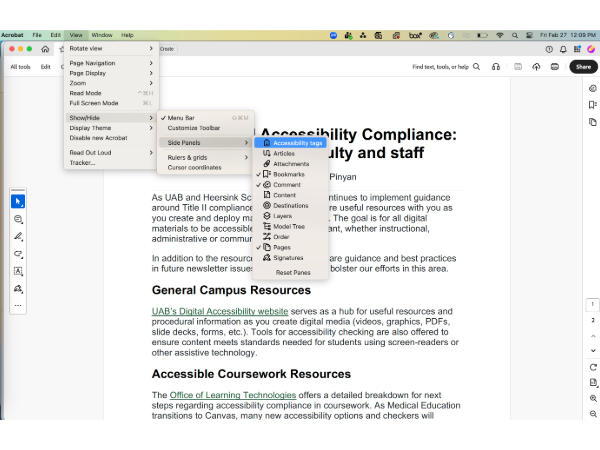Click the zoom out magnifier icon
Screen dimensions: 600x450
[x=593, y=414]
